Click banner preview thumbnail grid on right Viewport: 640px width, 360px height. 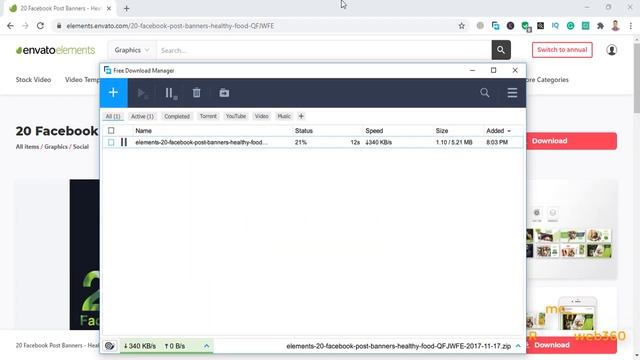point(569,243)
